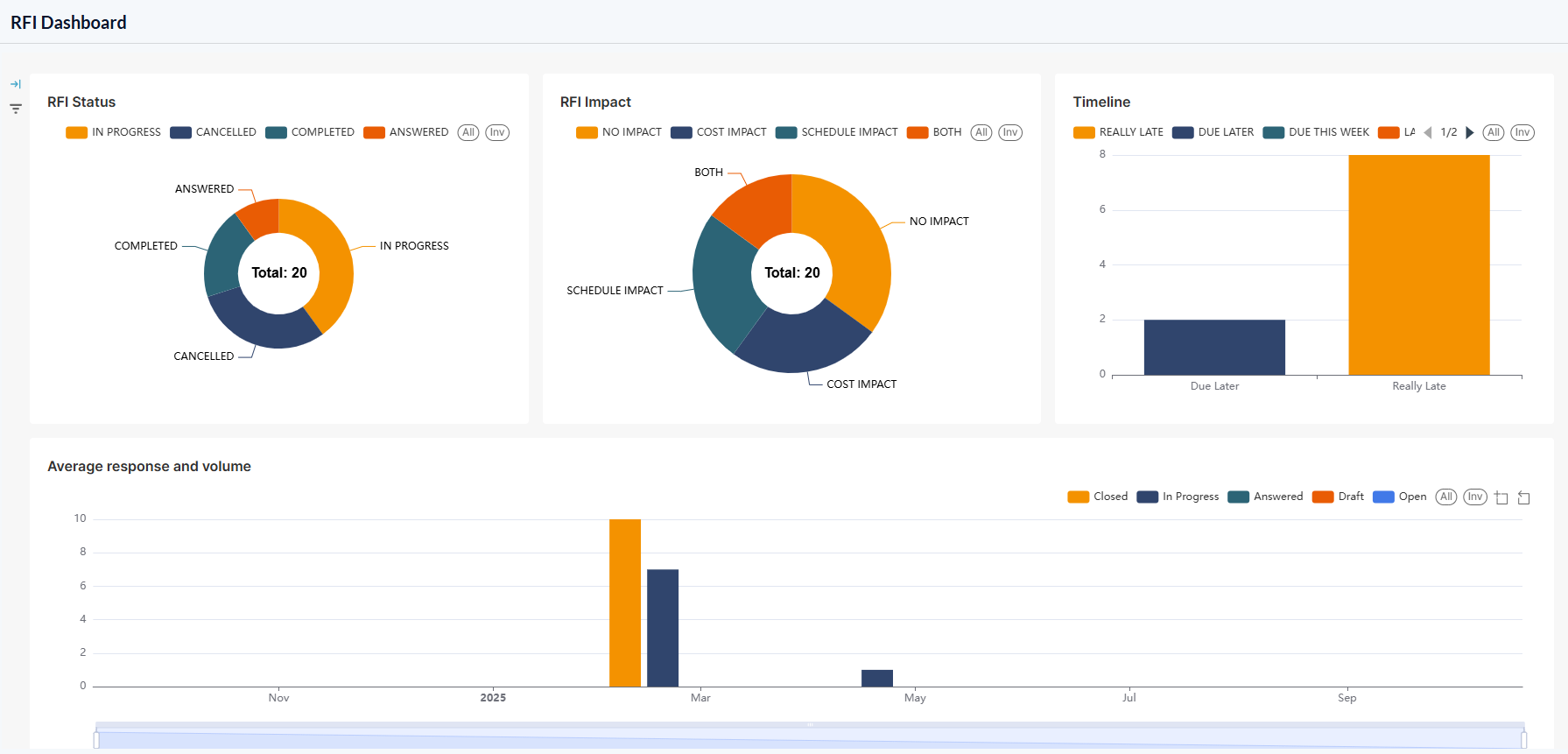Select All in RFI Status legend

(468, 132)
